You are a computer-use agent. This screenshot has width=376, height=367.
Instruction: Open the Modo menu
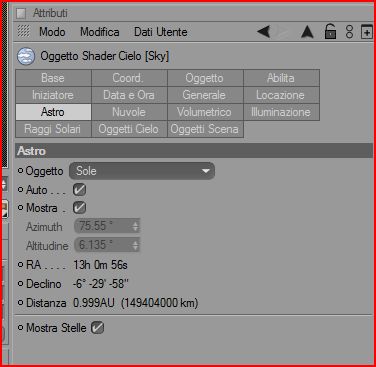(52, 32)
